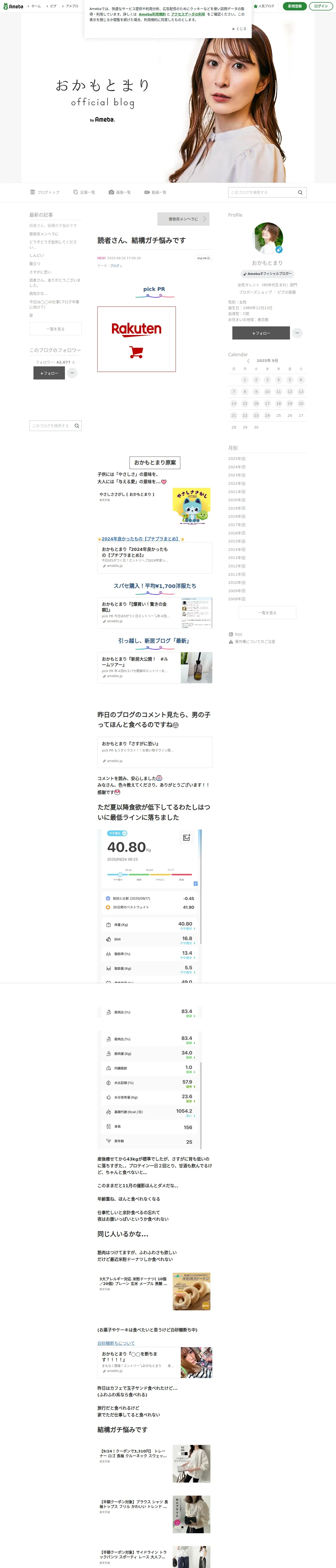
Task: Open the 白砂糖断ちについて link
Action: (116, 1344)
